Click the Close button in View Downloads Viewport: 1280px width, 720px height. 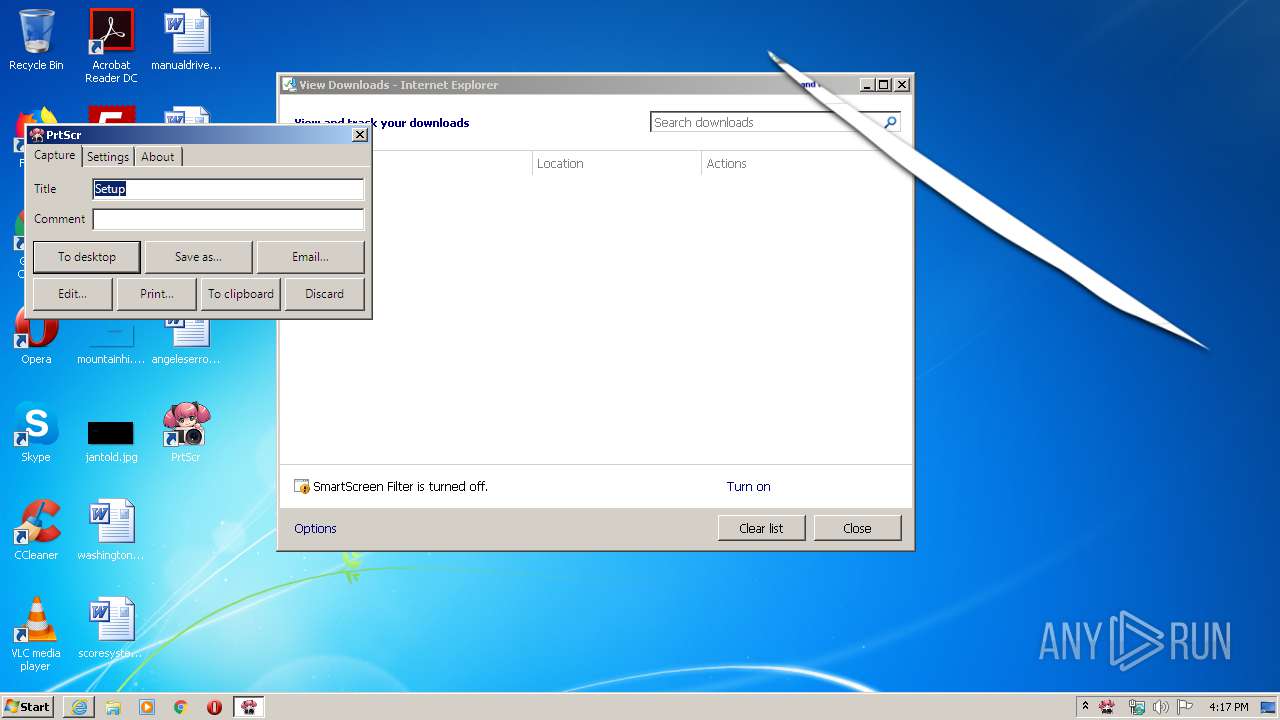[857, 528]
